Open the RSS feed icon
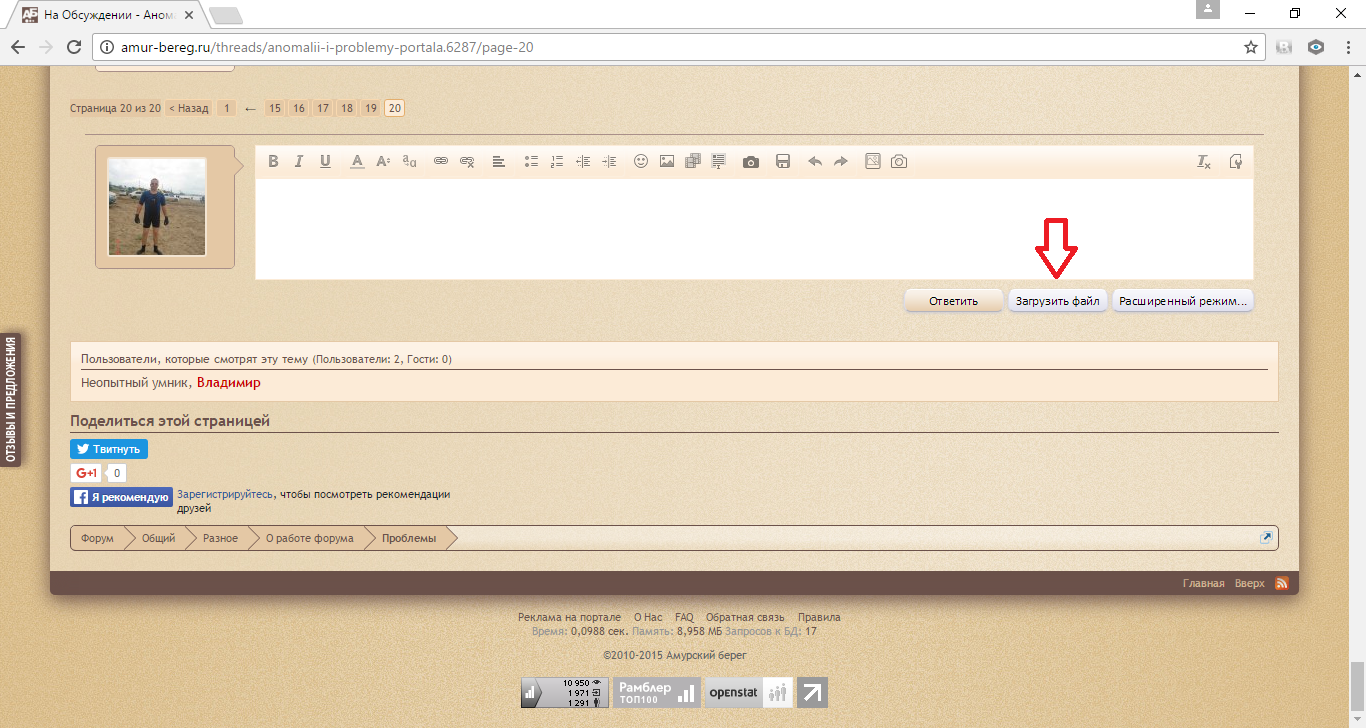1366x728 pixels. point(1282,583)
